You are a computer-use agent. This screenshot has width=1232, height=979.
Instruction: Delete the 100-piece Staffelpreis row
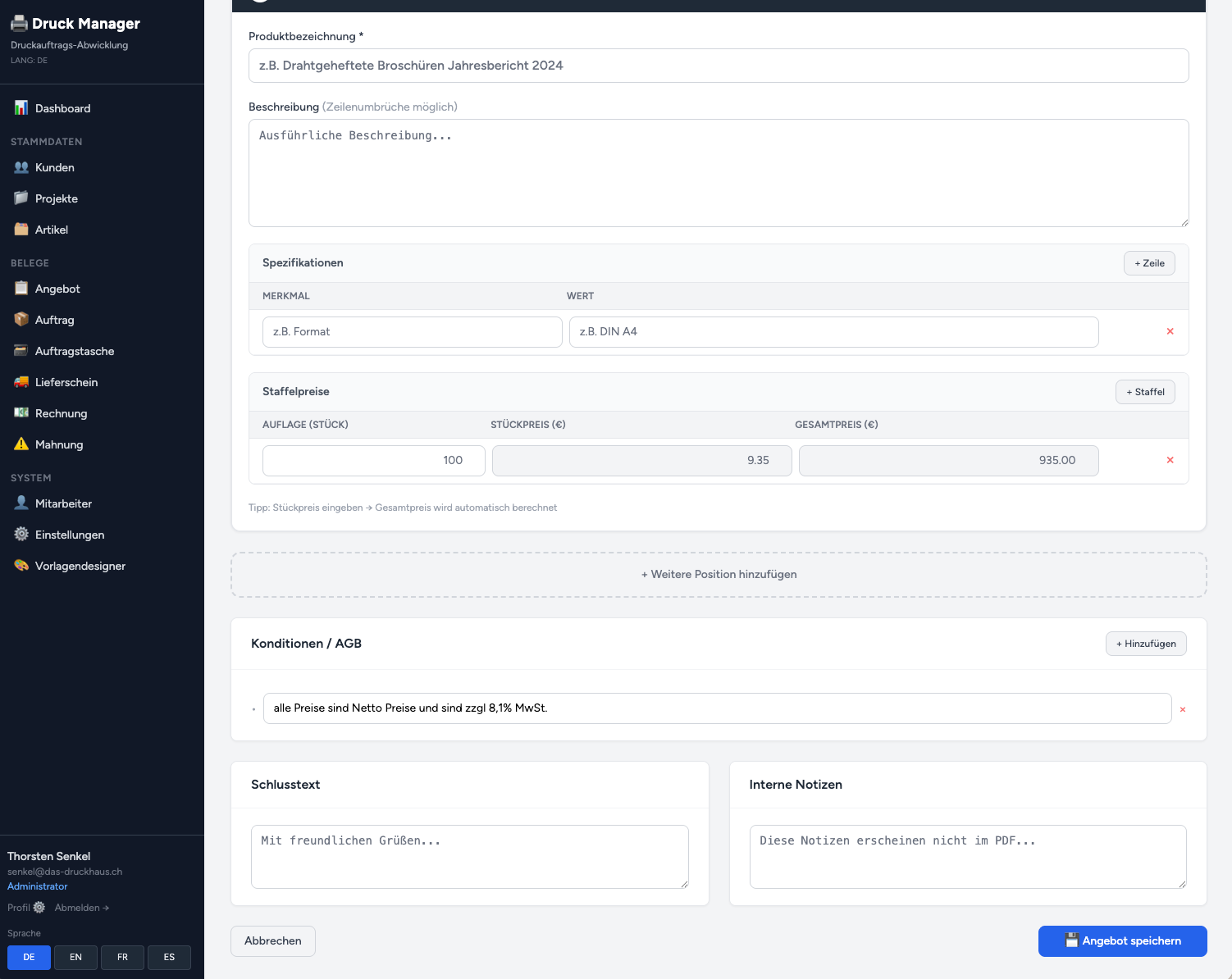tap(1170, 460)
